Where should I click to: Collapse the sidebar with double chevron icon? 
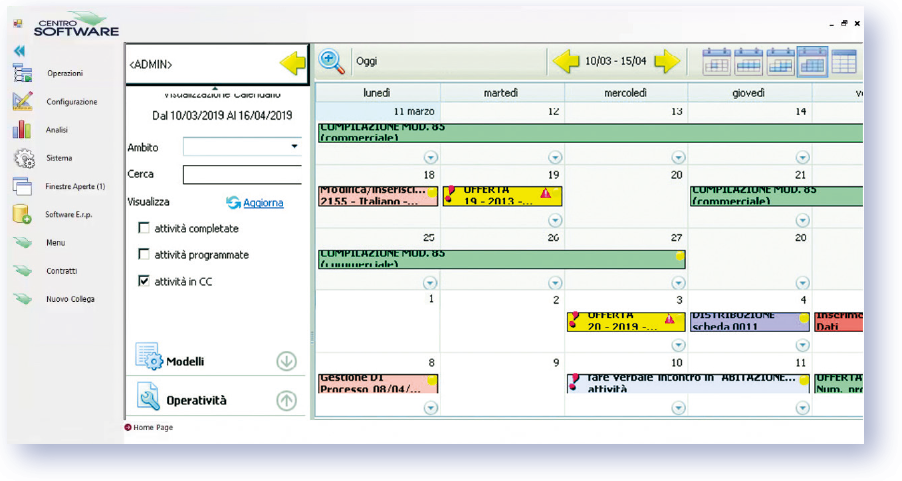(x=19, y=51)
